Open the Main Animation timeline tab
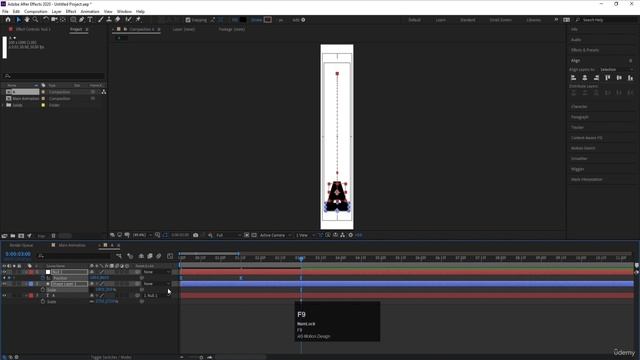 72,245
